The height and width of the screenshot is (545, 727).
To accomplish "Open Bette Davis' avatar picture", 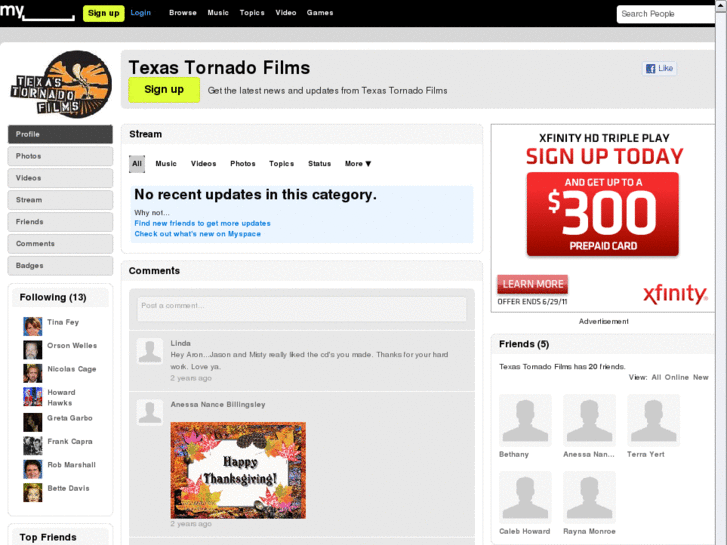I will click(x=32, y=493).
